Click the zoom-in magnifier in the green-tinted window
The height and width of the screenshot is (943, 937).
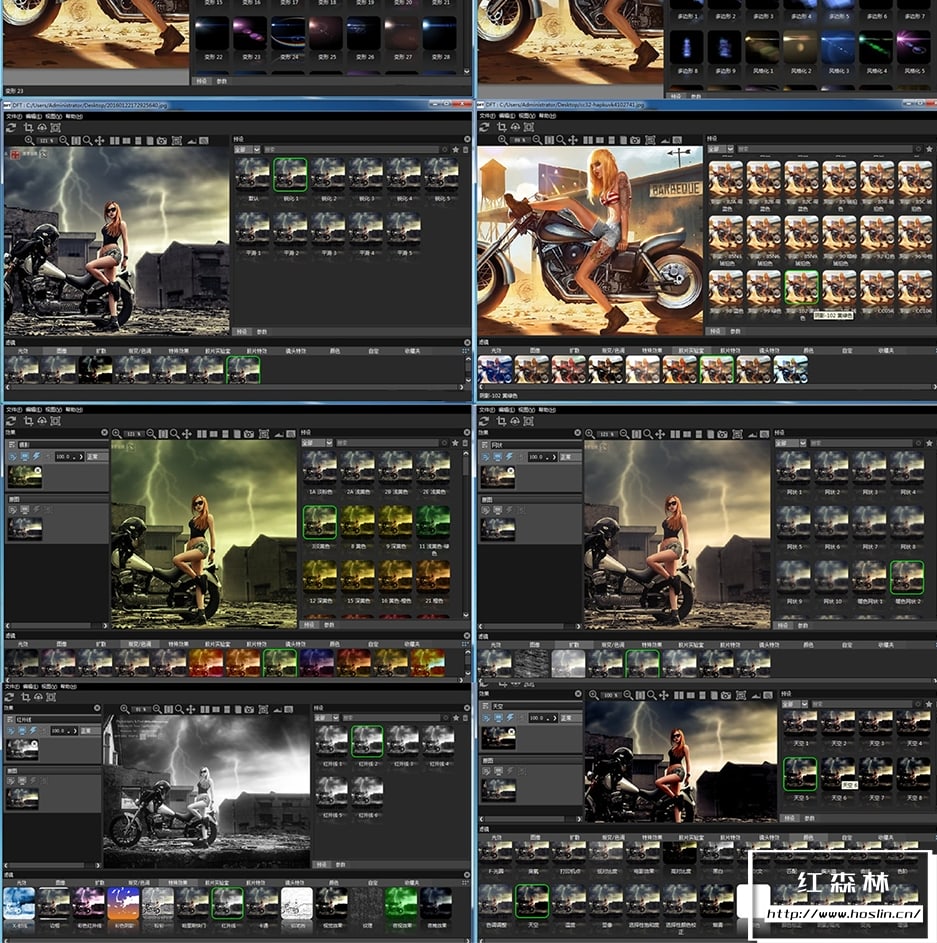point(117,434)
